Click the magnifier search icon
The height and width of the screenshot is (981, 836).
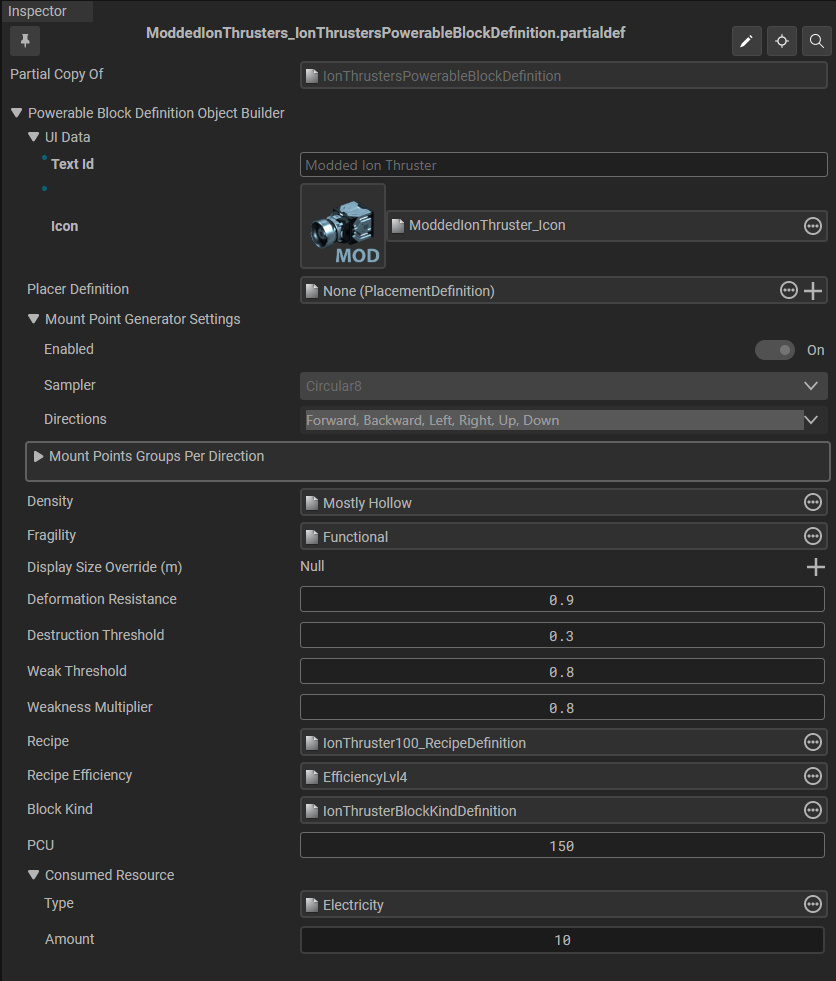point(817,42)
